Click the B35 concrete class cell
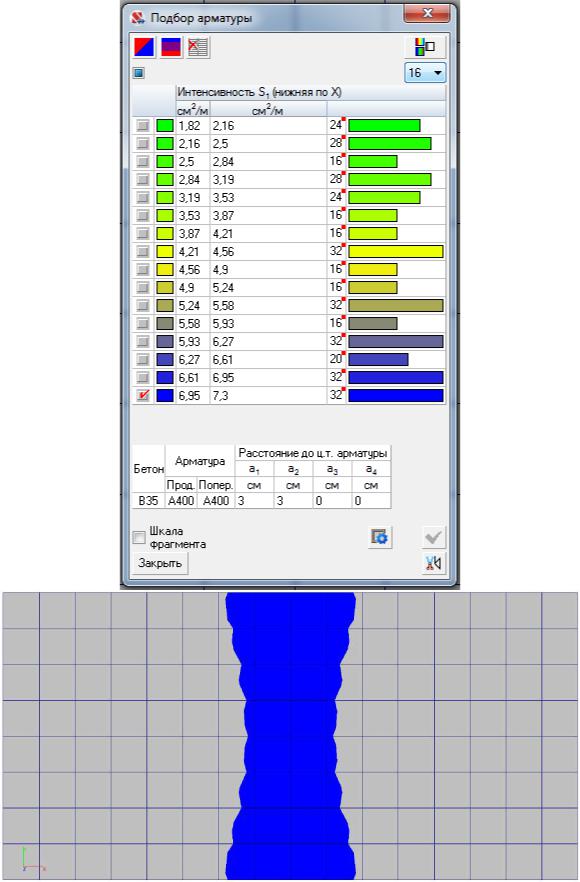Viewport: 580px width, 882px height. click(149, 501)
